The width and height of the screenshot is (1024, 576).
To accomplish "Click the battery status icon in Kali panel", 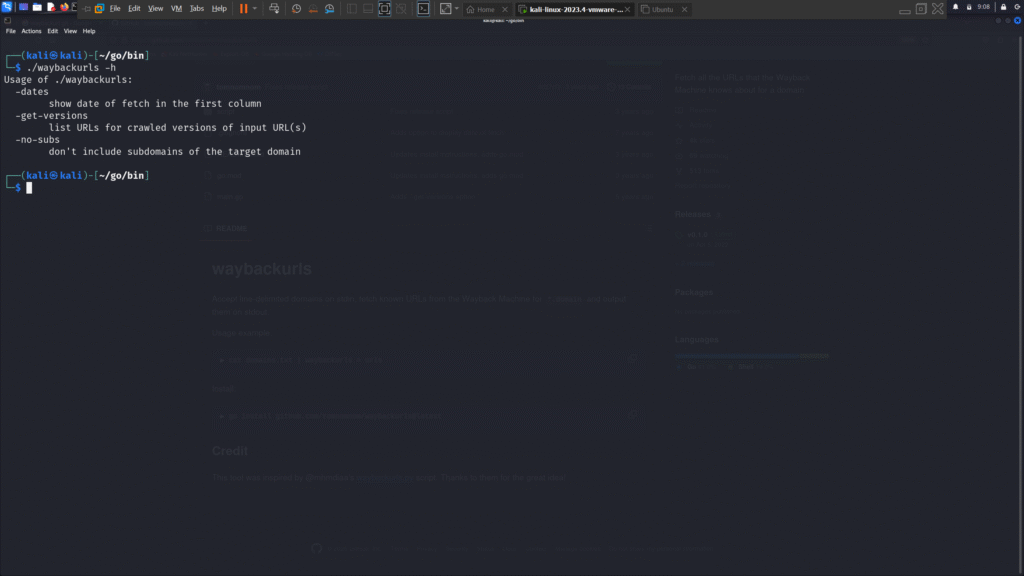I will (x=969, y=7).
